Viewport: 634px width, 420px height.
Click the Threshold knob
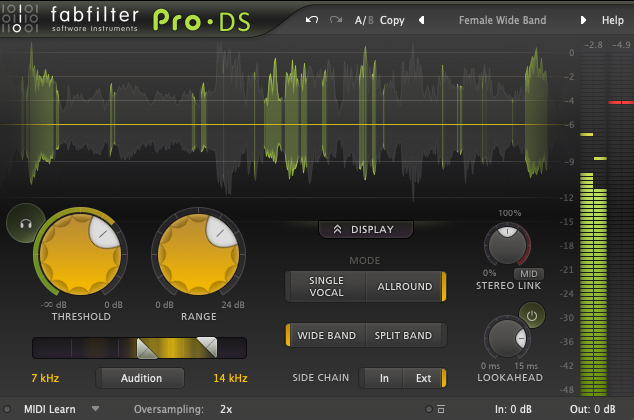80,254
